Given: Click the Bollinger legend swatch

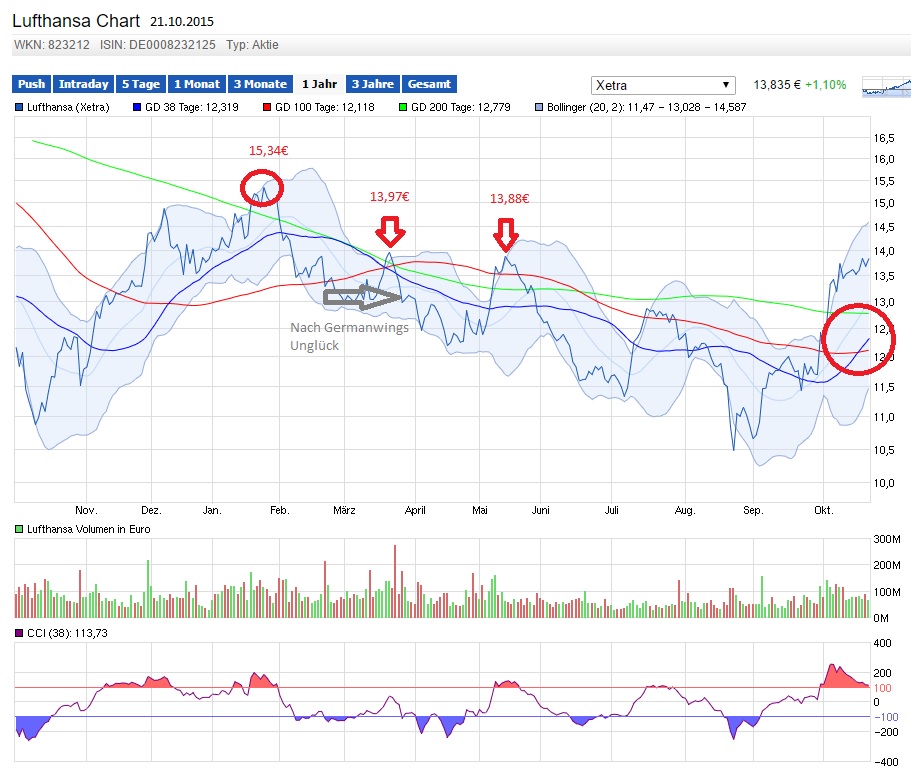Looking at the screenshot, I should coord(539,107).
